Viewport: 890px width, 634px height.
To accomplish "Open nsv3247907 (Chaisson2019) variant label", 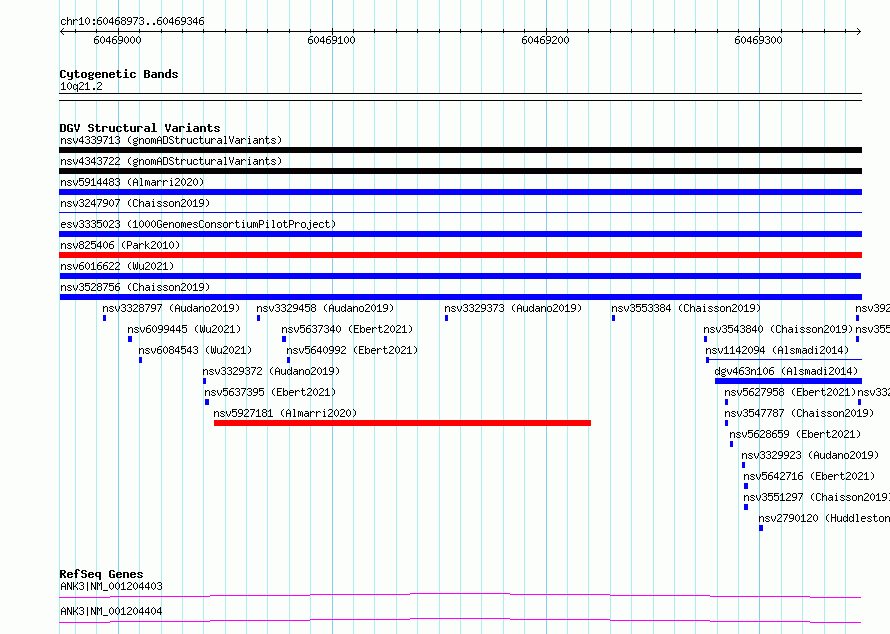I will tap(135, 203).
